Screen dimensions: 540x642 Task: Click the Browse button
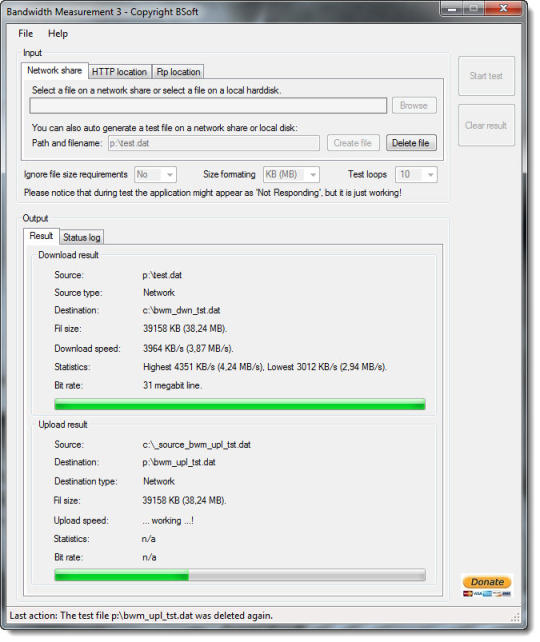tap(414, 106)
